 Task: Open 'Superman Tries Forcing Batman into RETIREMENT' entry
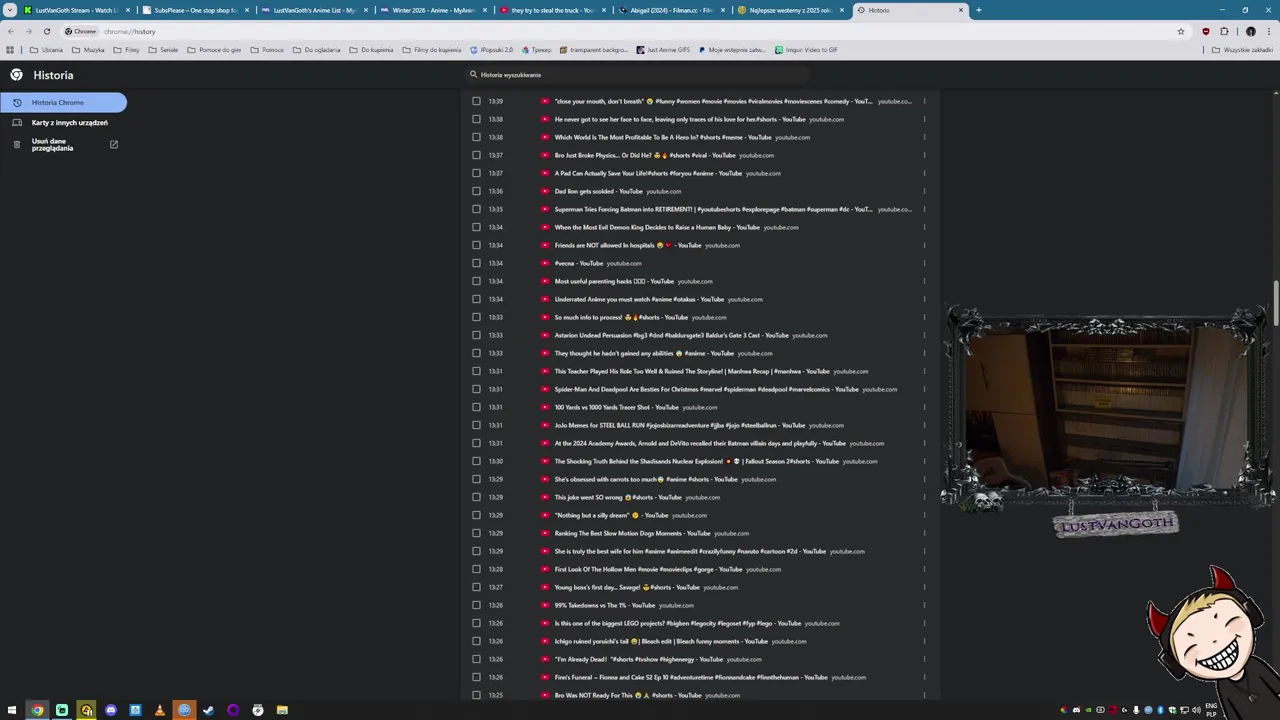pos(714,209)
